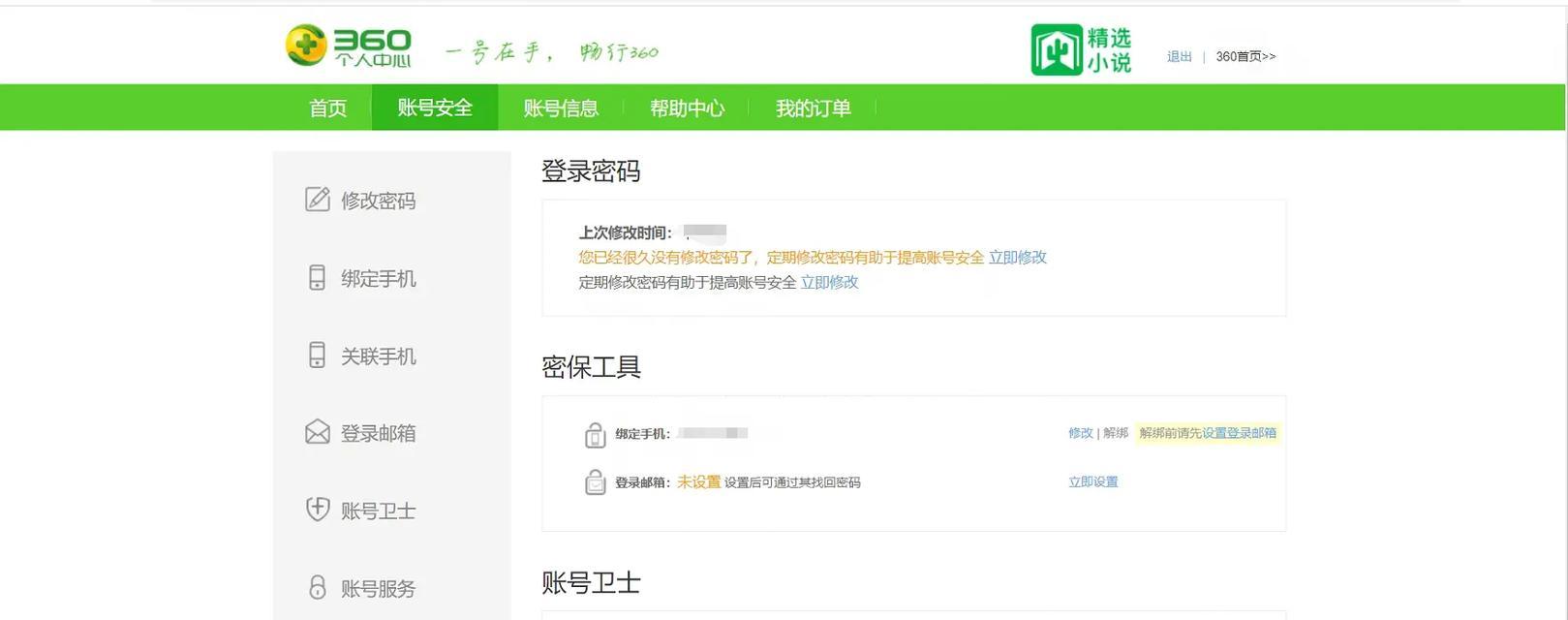This screenshot has width=1568, height=620.
Task: Open the 360首页>> link
Action: pos(1245,56)
